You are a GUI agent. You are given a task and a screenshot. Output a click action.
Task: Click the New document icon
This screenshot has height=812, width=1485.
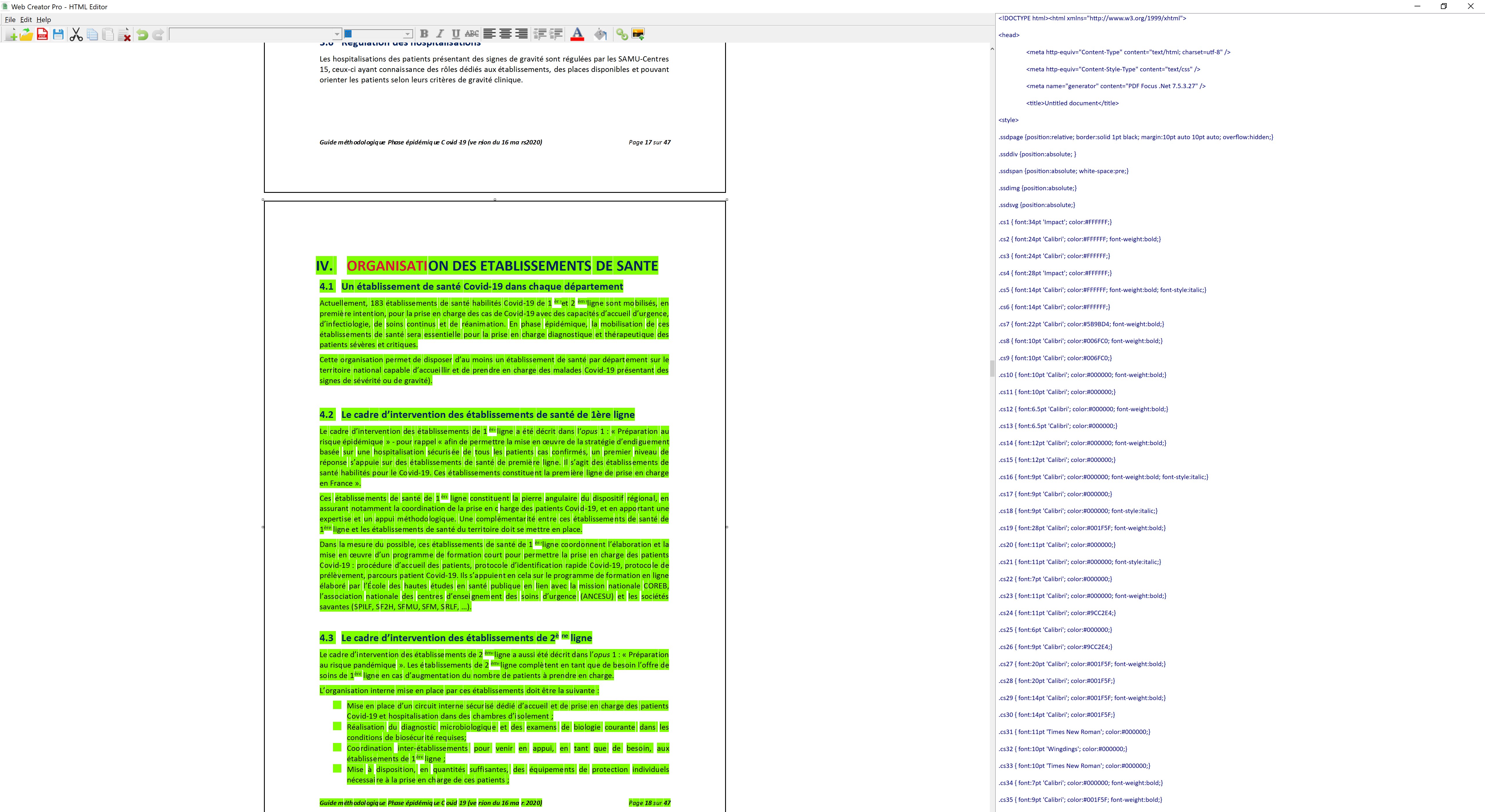pos(11,35)
